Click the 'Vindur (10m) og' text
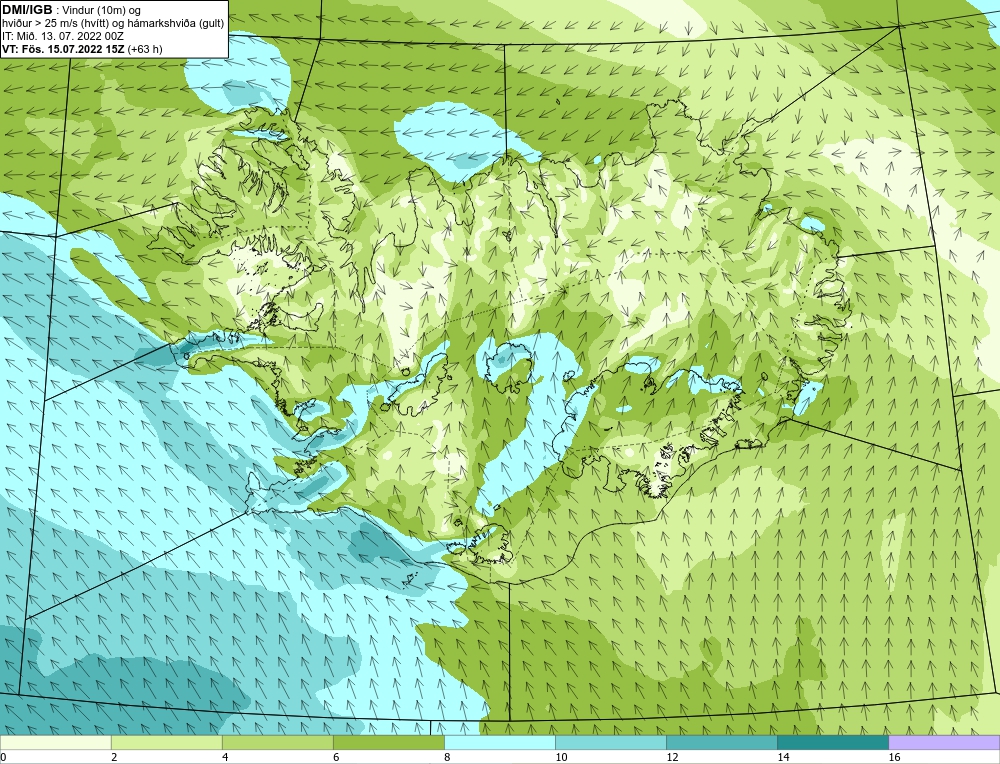The width and height of the screenshot is (1000, 764). pos(103,10)
